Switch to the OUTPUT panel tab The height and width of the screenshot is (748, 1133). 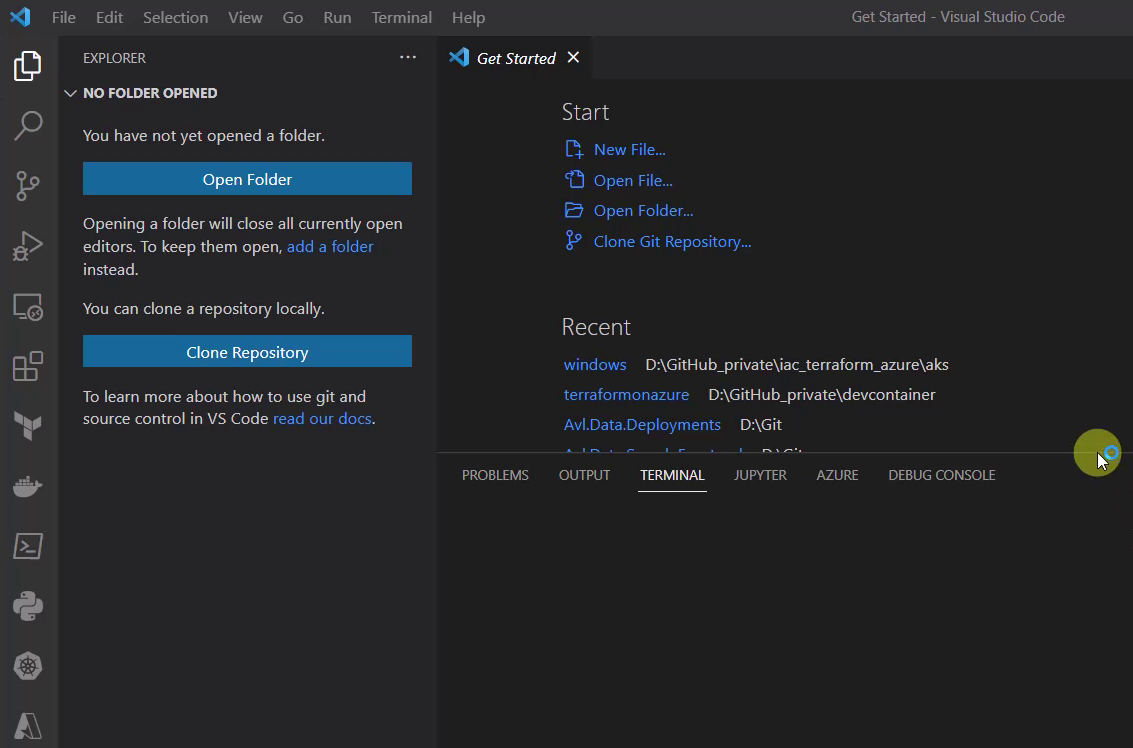click(x=584, y=475)
